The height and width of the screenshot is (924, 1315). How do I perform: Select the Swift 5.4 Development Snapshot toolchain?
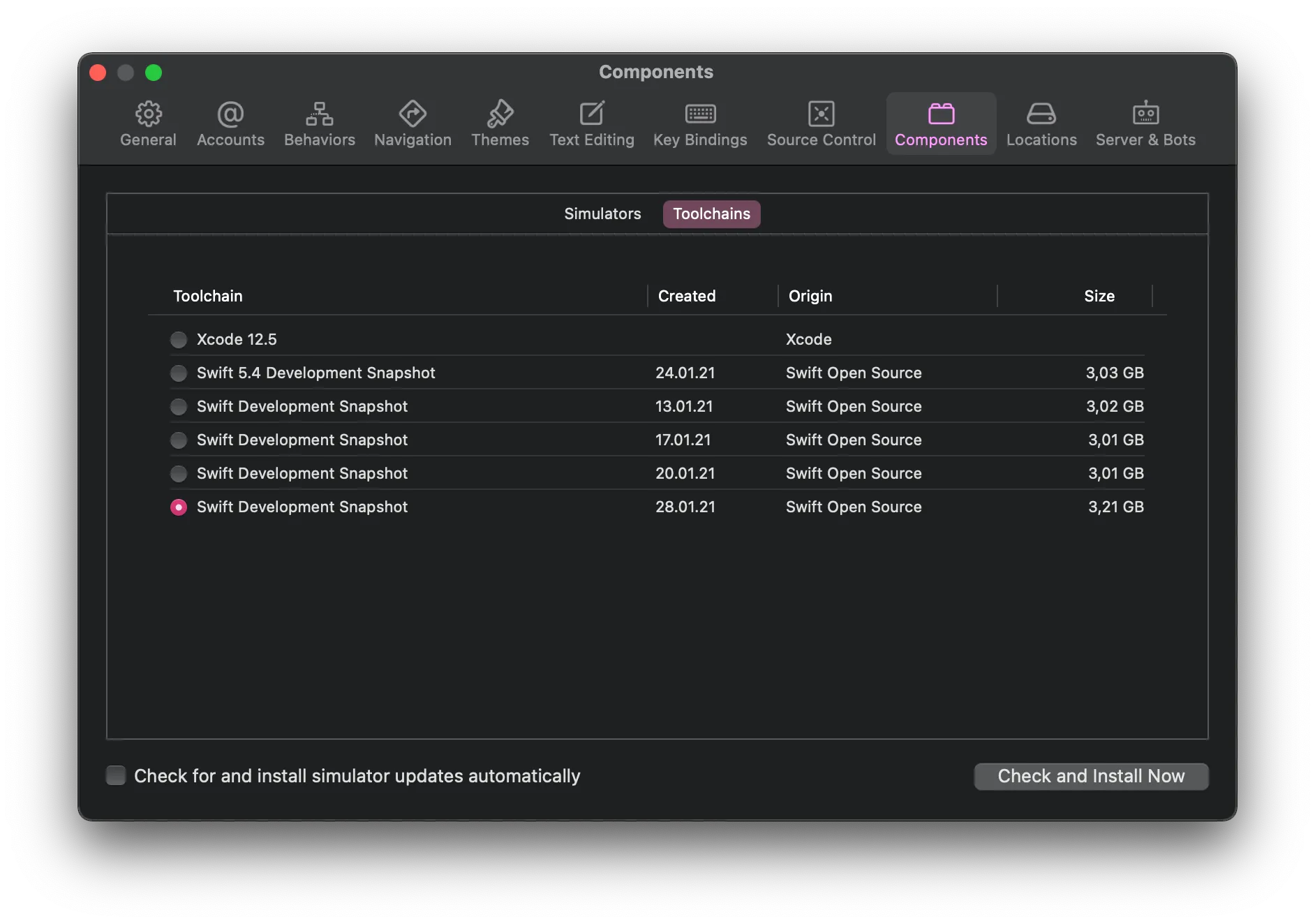pos(178,373)
